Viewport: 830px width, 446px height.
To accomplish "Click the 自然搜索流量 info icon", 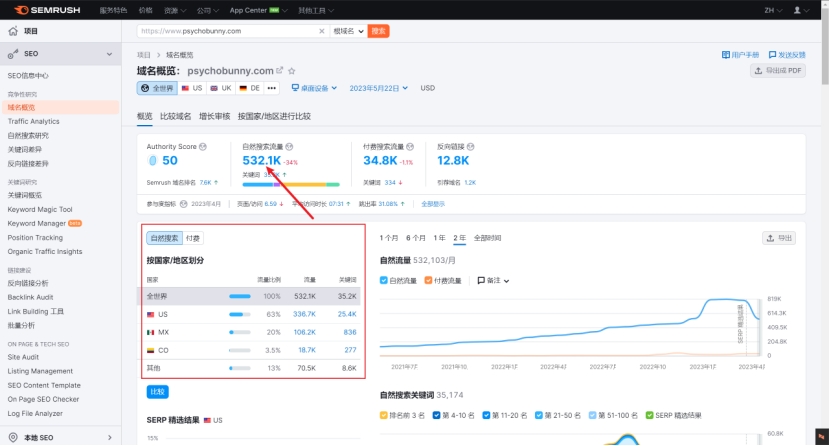I will point(289,147).
